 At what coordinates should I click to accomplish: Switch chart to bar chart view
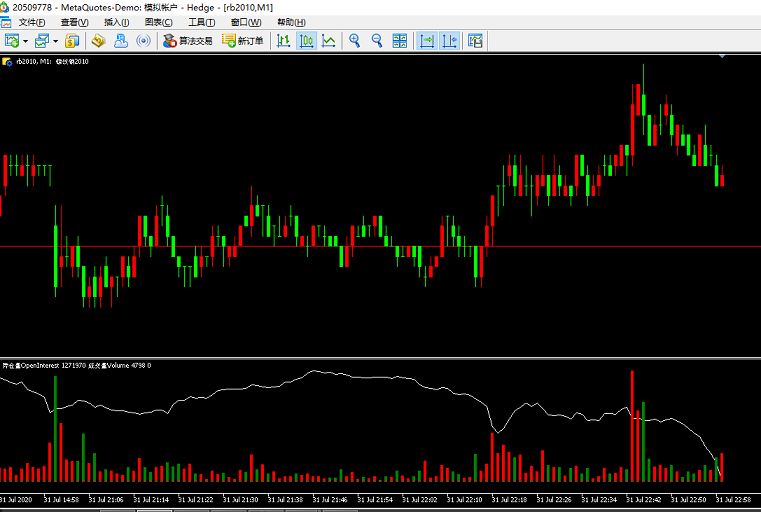click(x=284, y=41)
